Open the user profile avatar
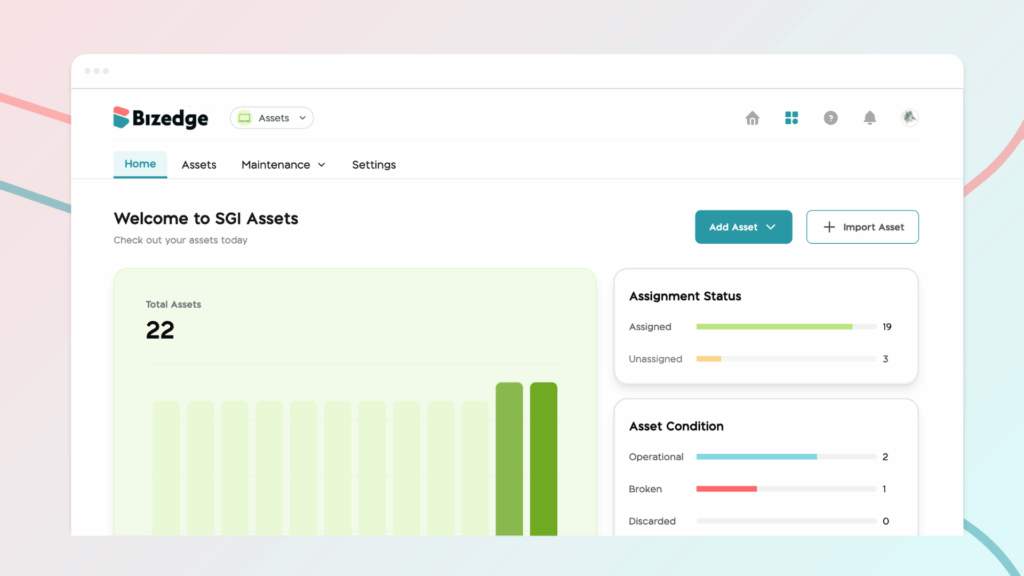The height and width of the screenshot is (576, 1024). point(909,117)
